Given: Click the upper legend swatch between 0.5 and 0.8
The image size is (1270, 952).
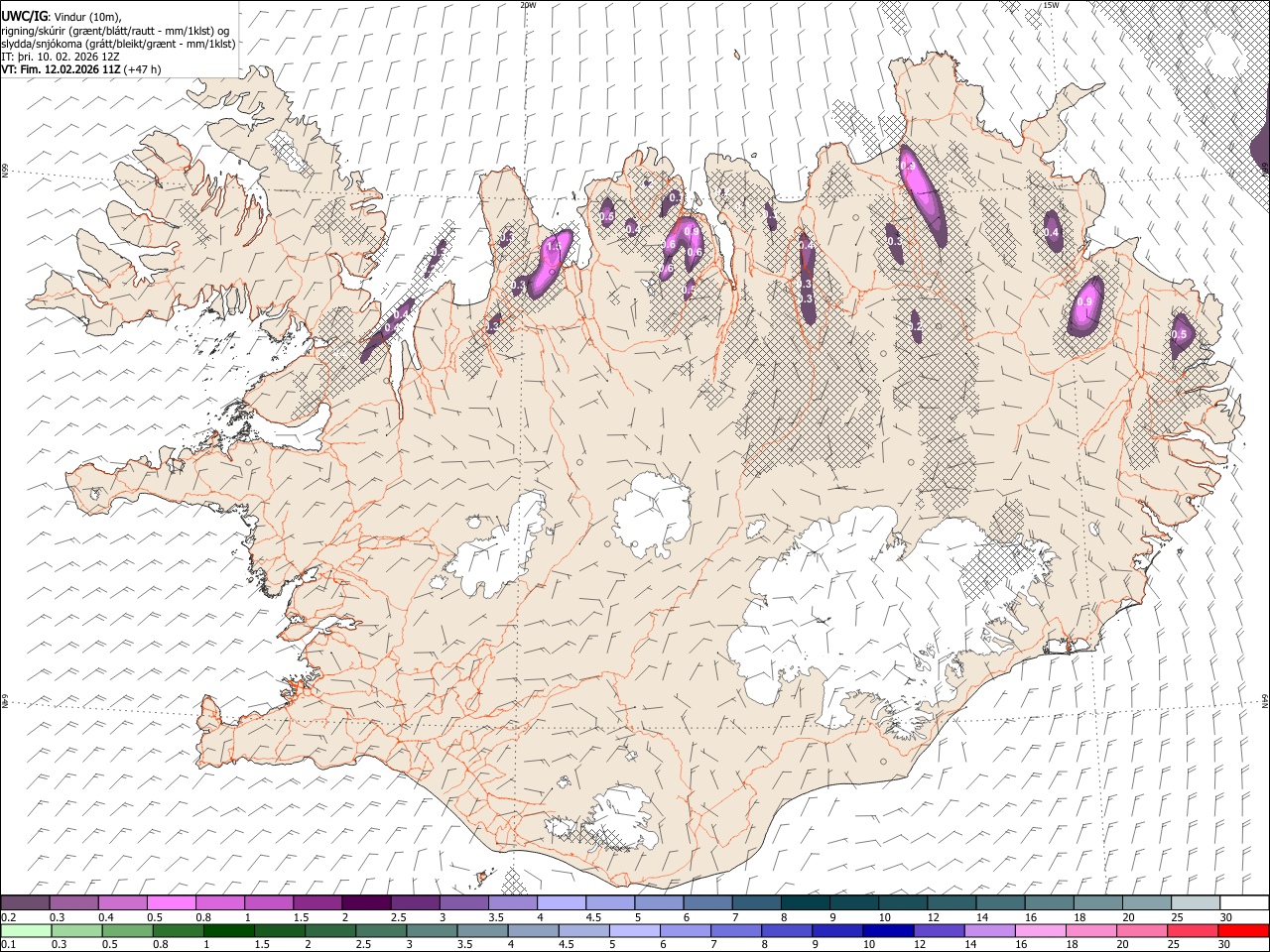Looking at the screenshot, I should click(x=172, y=903).
